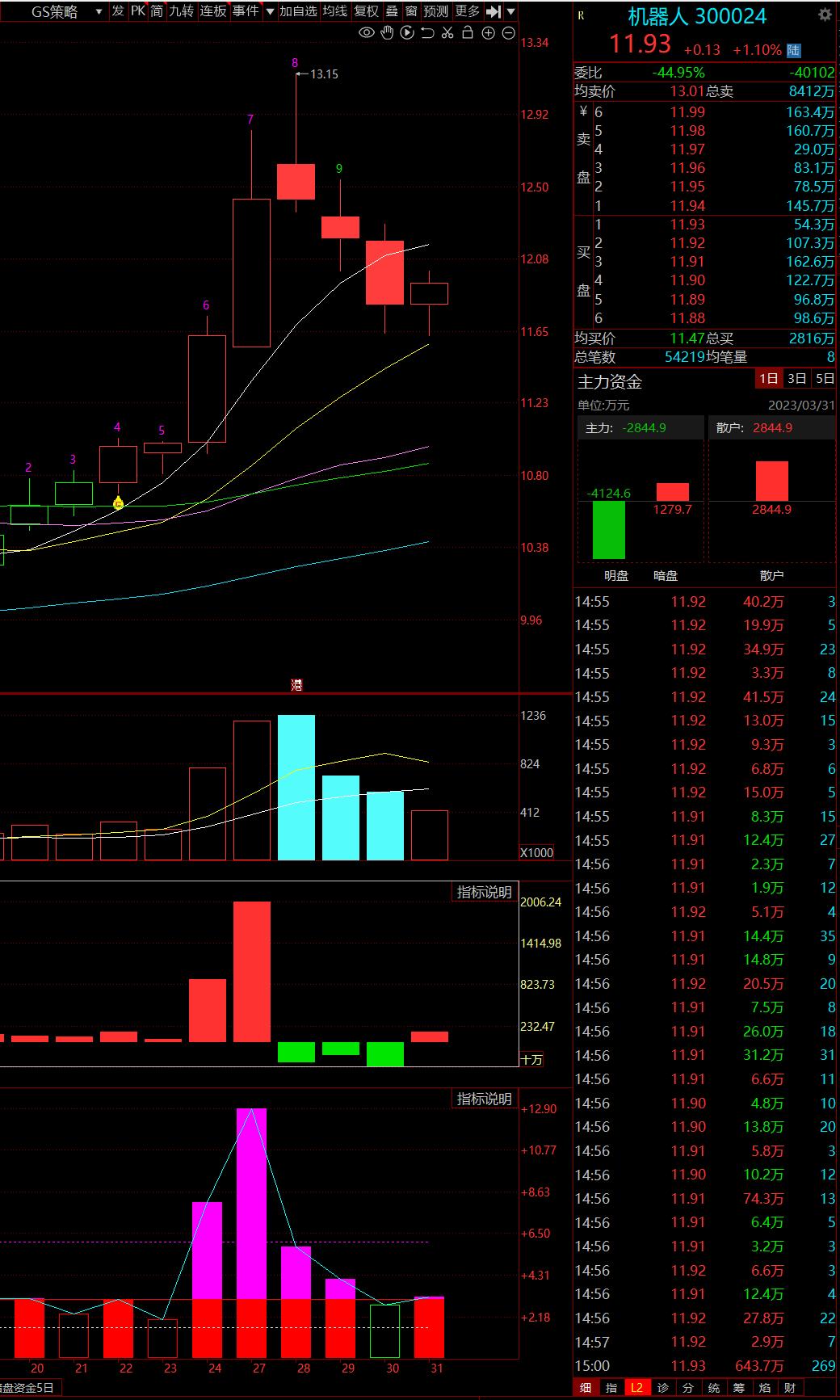This screenshot has height=1400, width=840.
Task: Open the 事件 events button
Action: pyautogui.click(x=246, y=11)
